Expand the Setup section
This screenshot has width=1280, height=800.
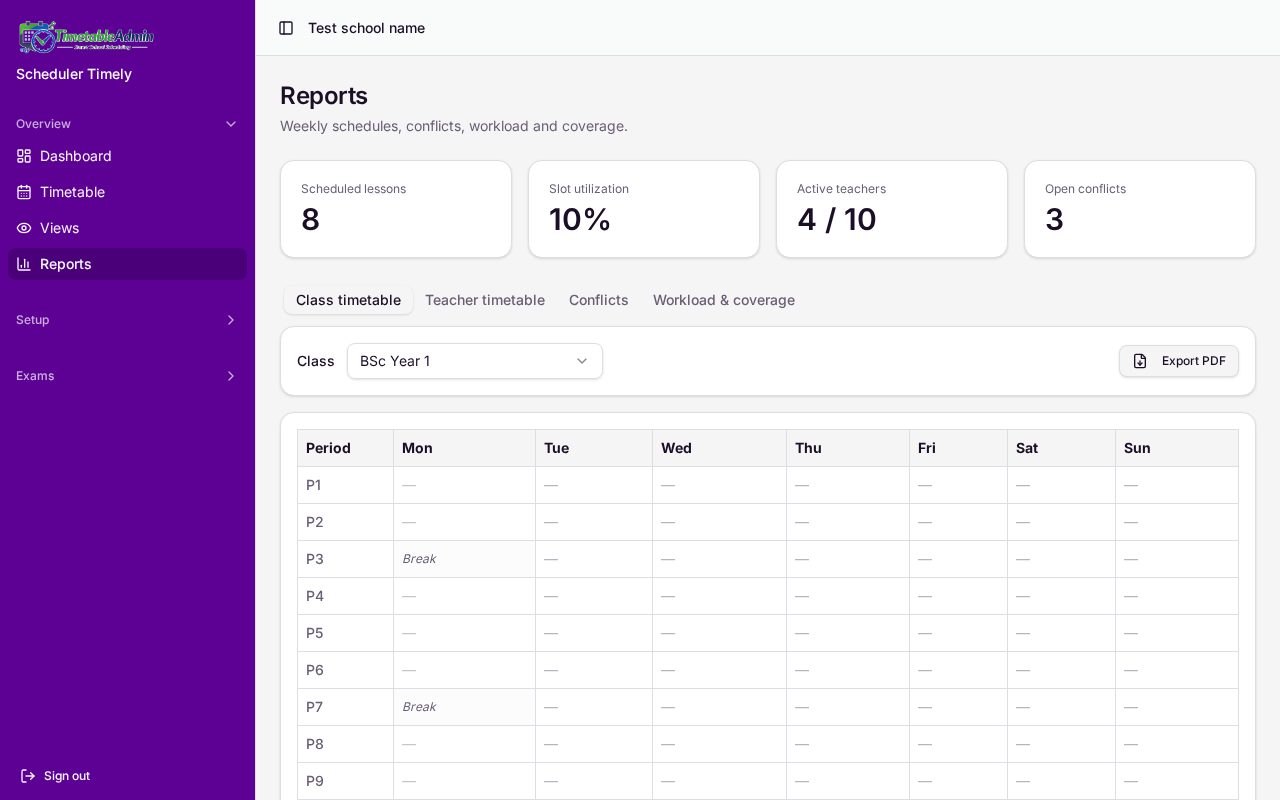tap(127, 320)
